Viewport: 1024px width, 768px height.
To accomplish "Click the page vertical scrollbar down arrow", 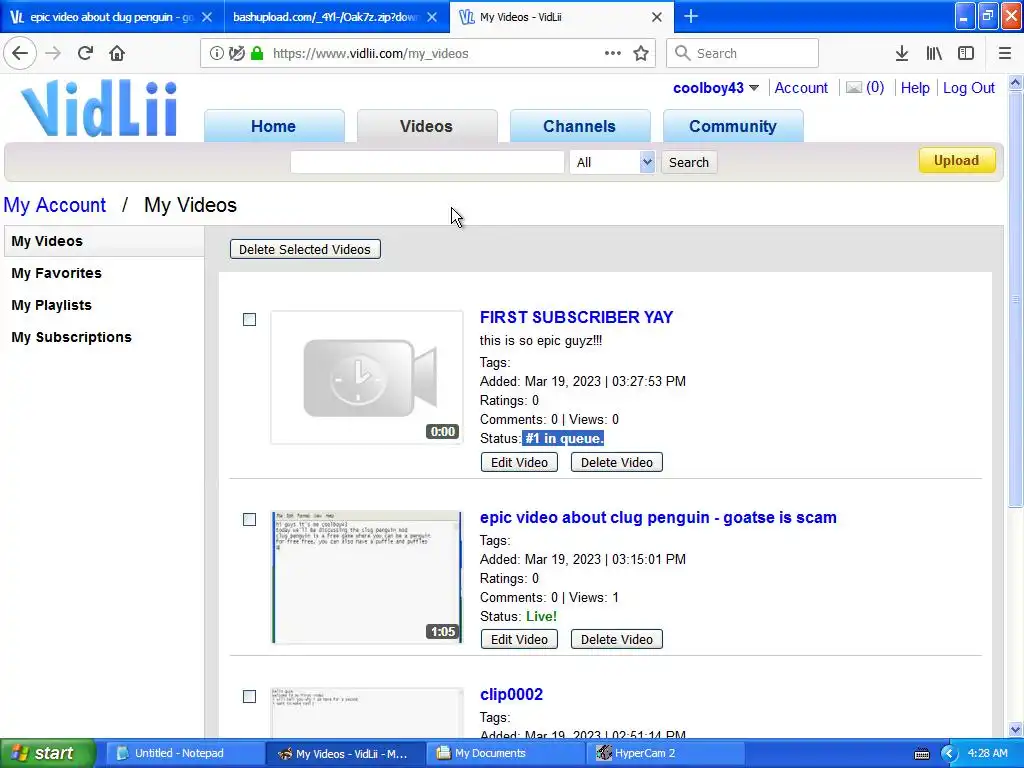I will click(1015, 729).
